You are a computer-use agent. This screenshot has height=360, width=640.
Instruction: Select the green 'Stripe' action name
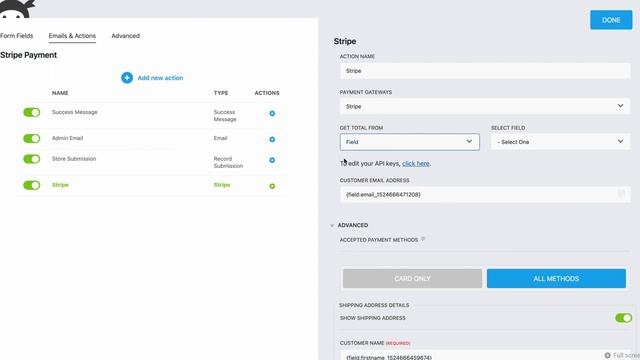point(60,185)
